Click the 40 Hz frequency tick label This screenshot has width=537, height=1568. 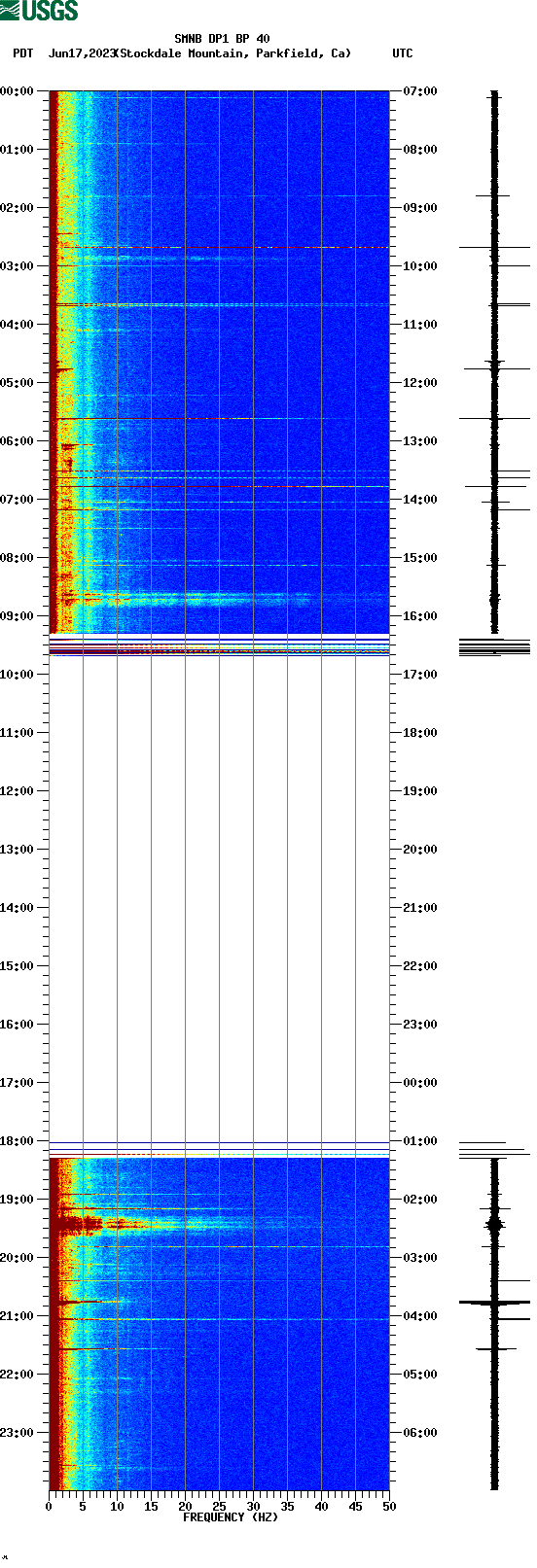321,1507
